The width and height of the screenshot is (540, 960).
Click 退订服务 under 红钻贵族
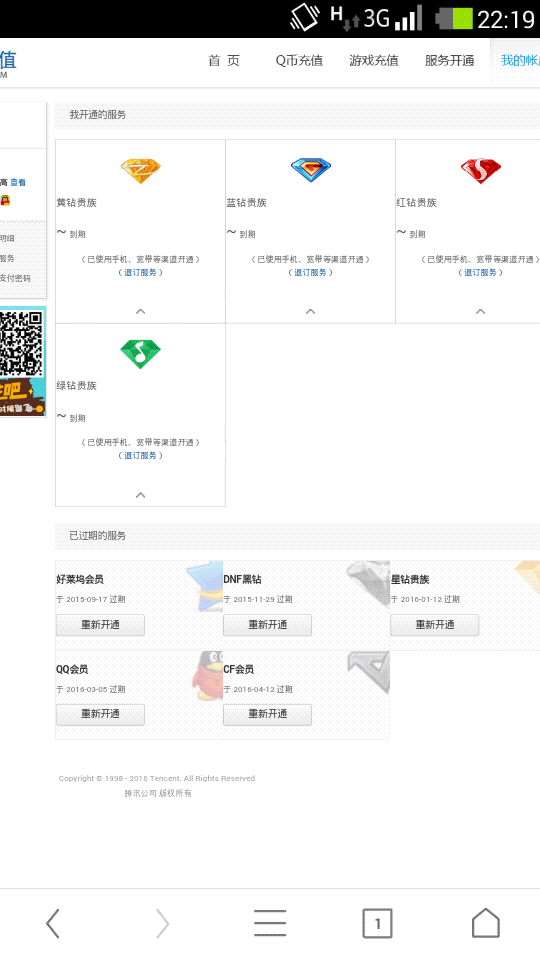point(481,272)
